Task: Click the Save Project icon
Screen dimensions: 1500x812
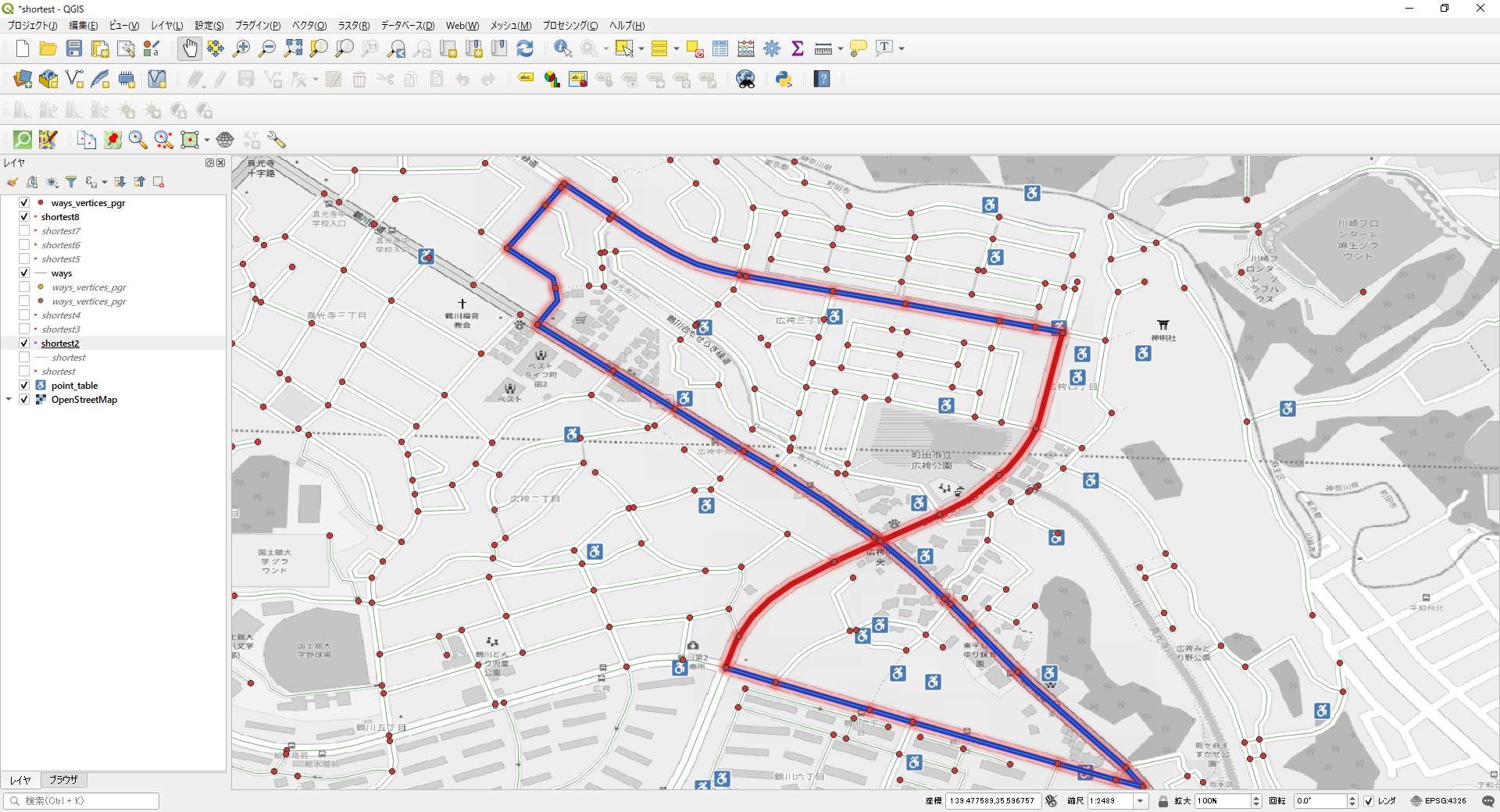Action: (74, 48)
